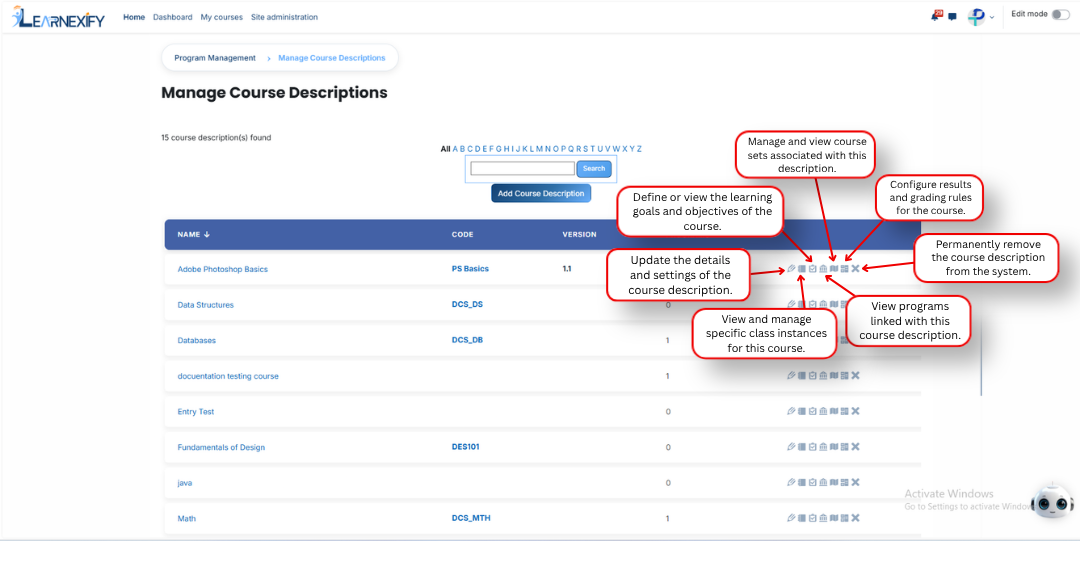Filter course descriptions by letter D
1080x566 pixels.
coord(477,149)
